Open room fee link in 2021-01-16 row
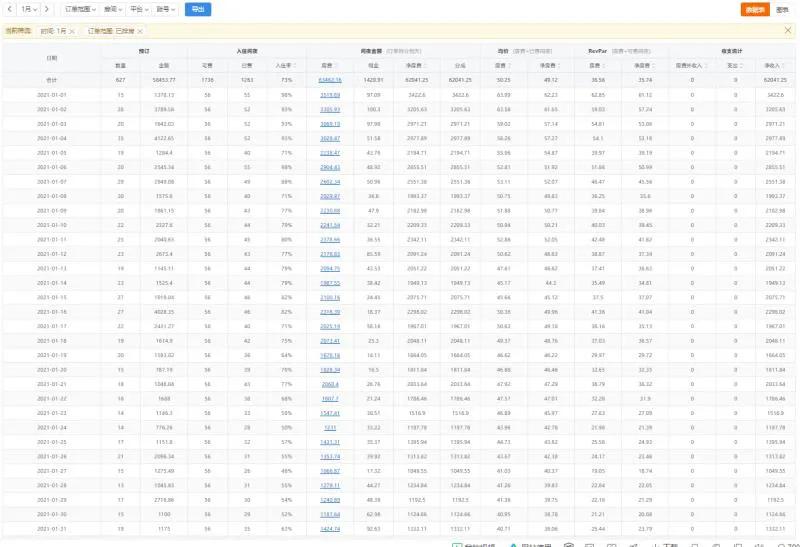Image resolution: width=800 pixels, height=547 pixels. (330, 312)
